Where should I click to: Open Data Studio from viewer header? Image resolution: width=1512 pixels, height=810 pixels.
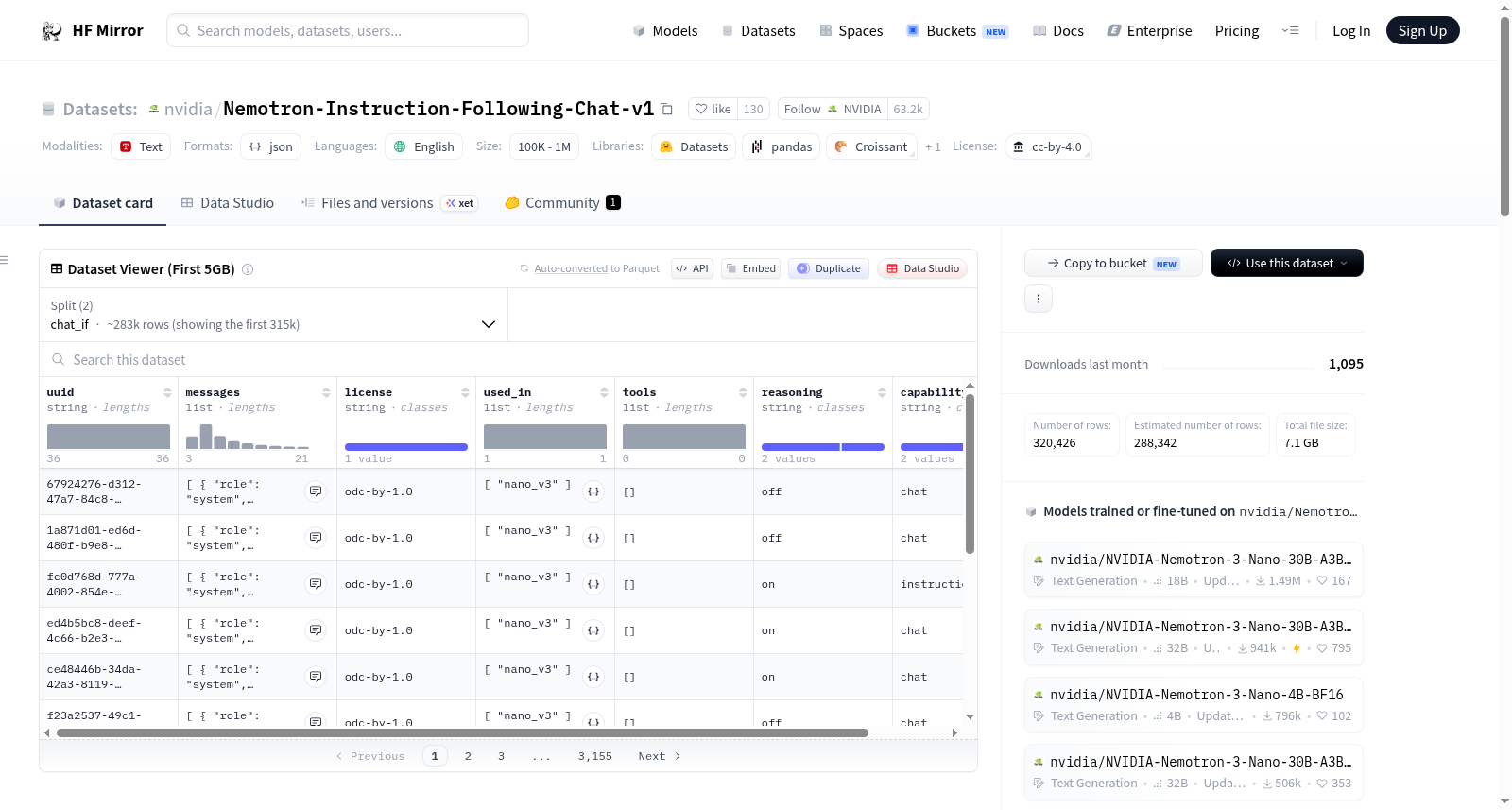coord(921,268)
